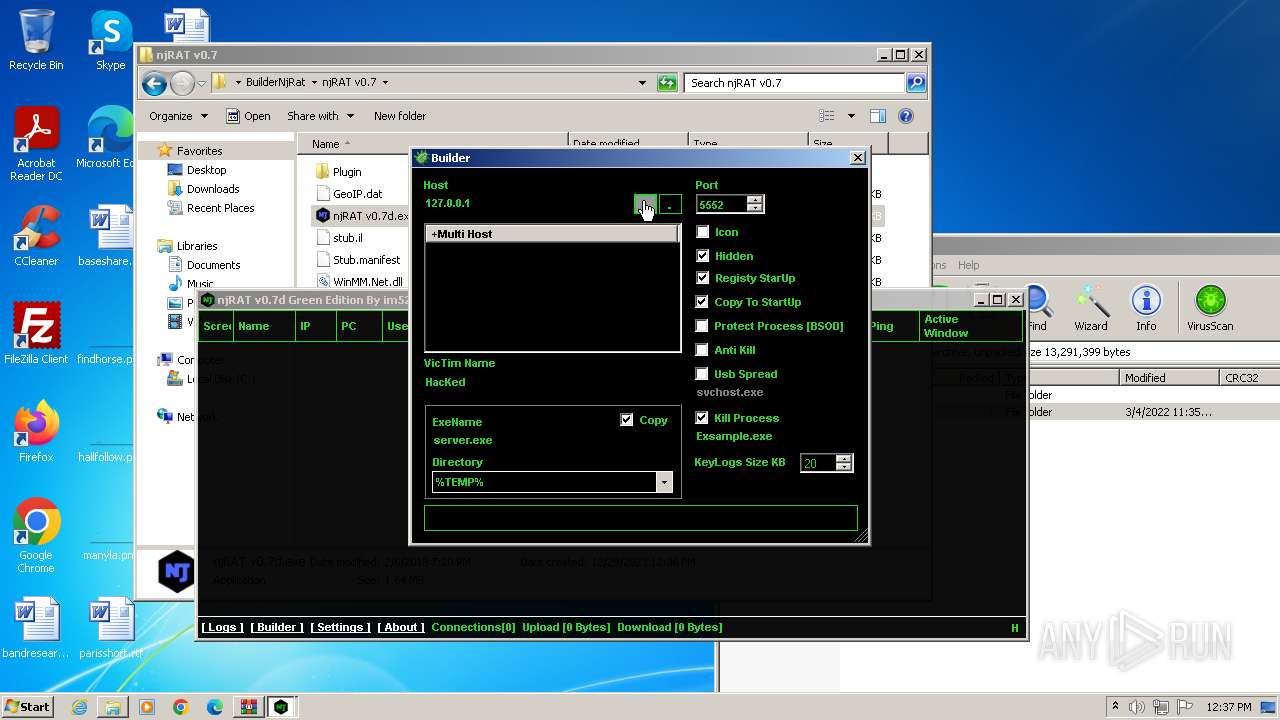Select the GeoIP.dat file
The image size is (1280, 720).
click(348, 194)
